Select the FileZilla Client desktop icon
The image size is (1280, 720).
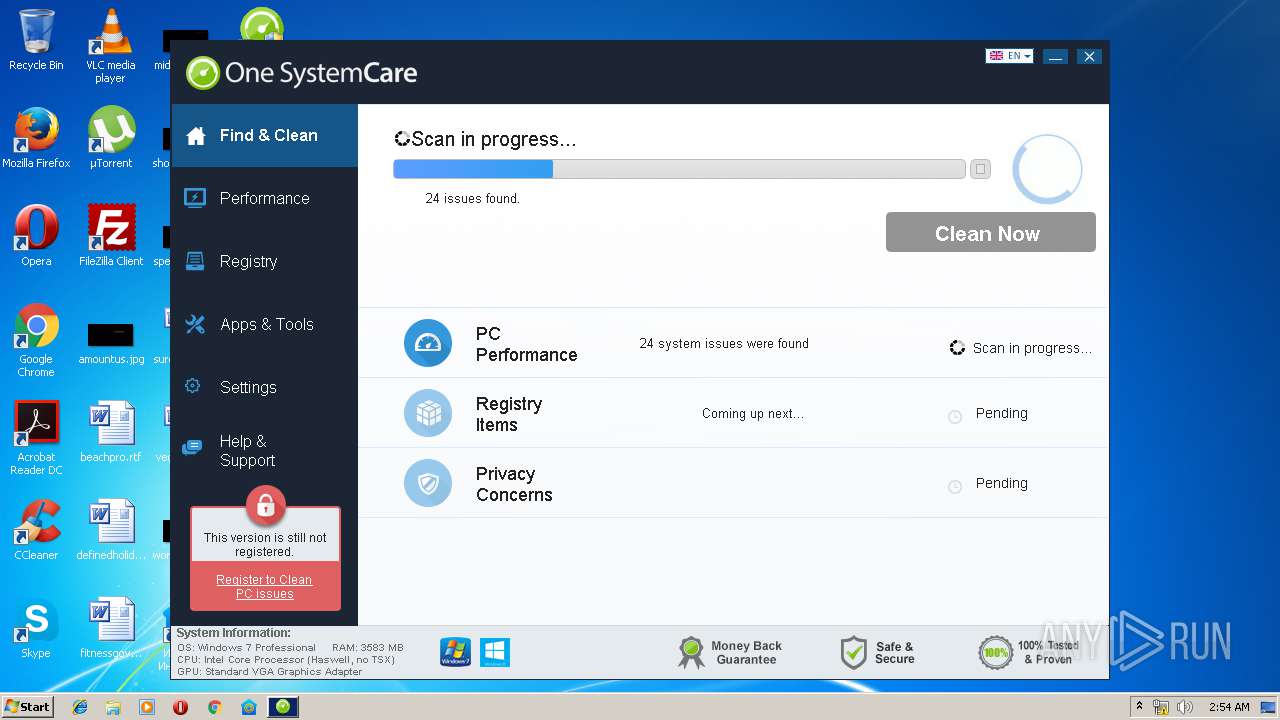[x=110, y=236]
